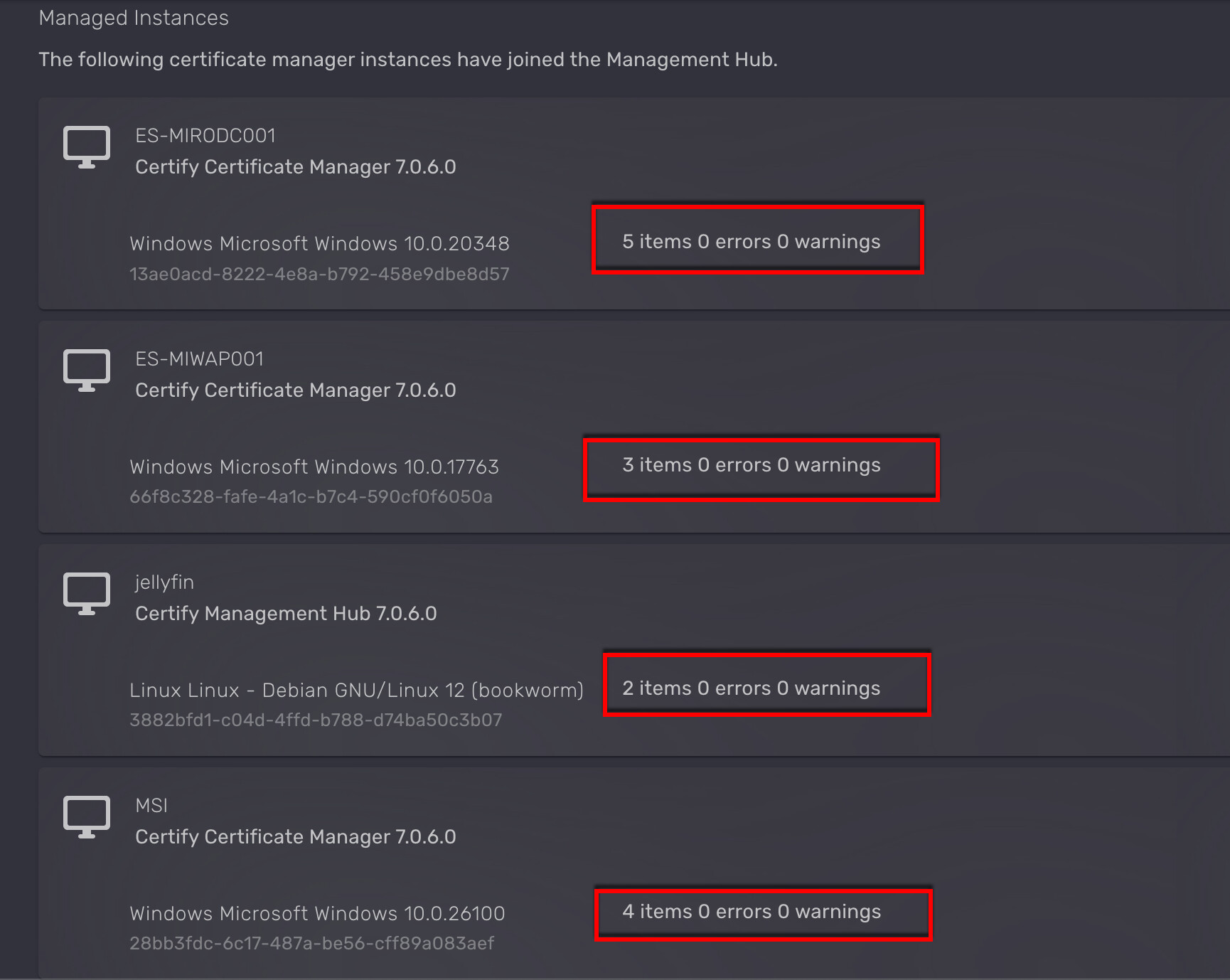1230x980 pixels.
Task: Open the ES-MIRODC001 instance name
Action: (x=205, y=136)
